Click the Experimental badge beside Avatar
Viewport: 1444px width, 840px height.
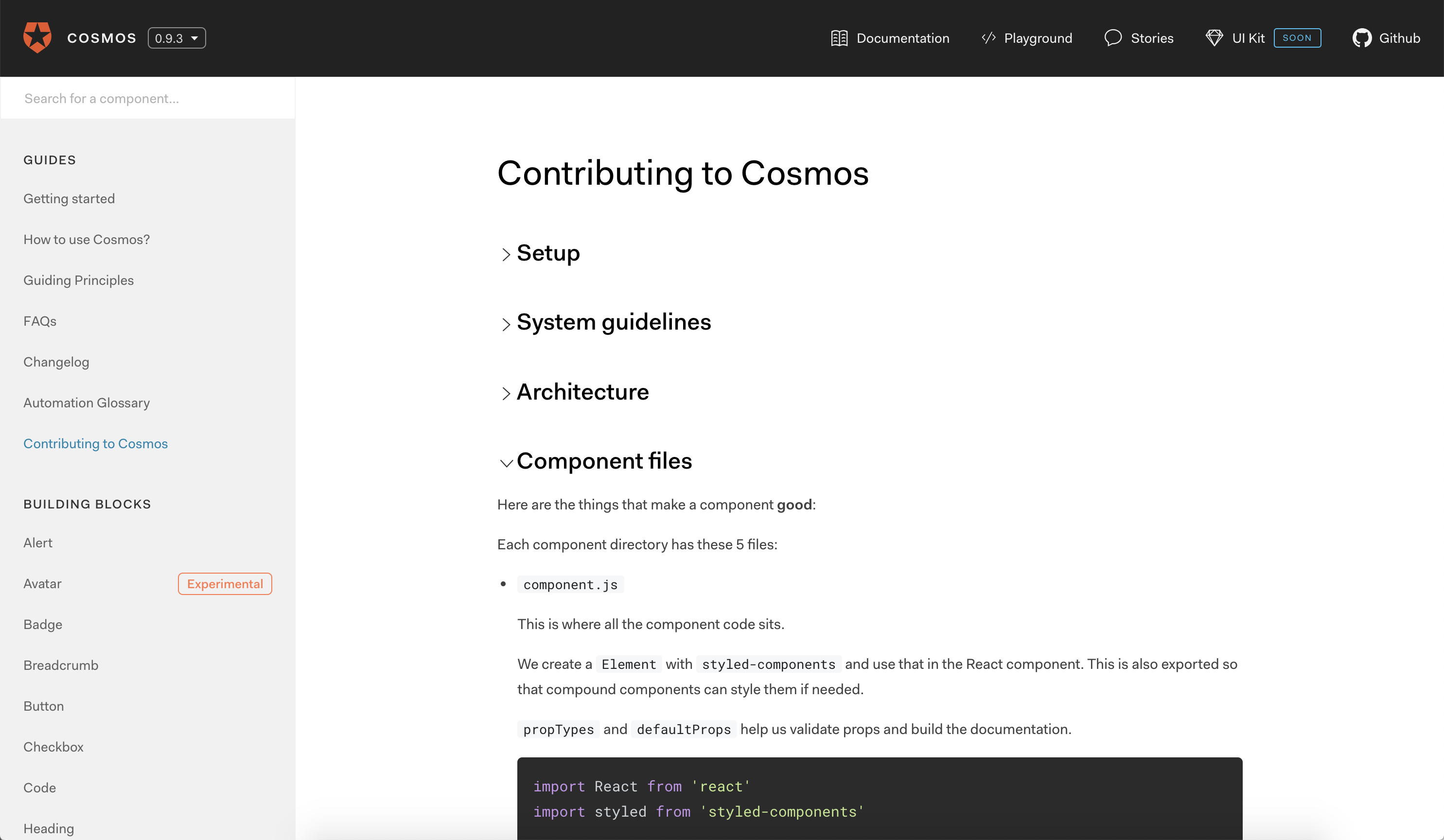pos(225,584)
